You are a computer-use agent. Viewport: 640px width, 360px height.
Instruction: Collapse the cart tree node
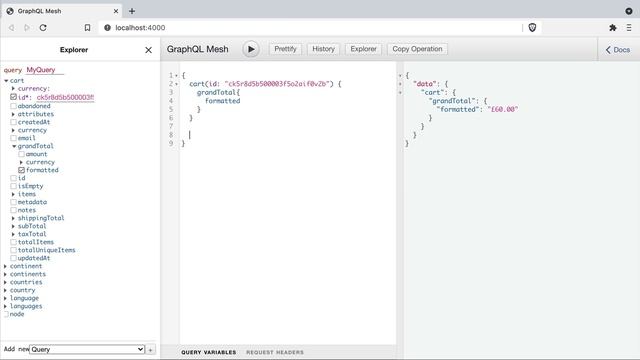(x=6, y=81)
